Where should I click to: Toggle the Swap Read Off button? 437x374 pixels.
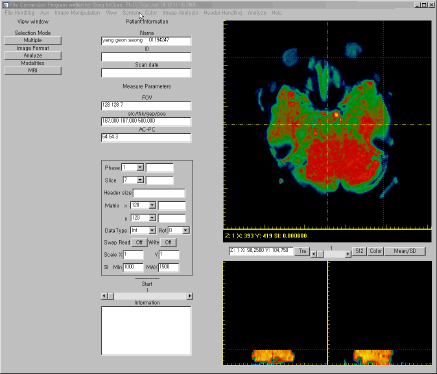click(139, 242)
